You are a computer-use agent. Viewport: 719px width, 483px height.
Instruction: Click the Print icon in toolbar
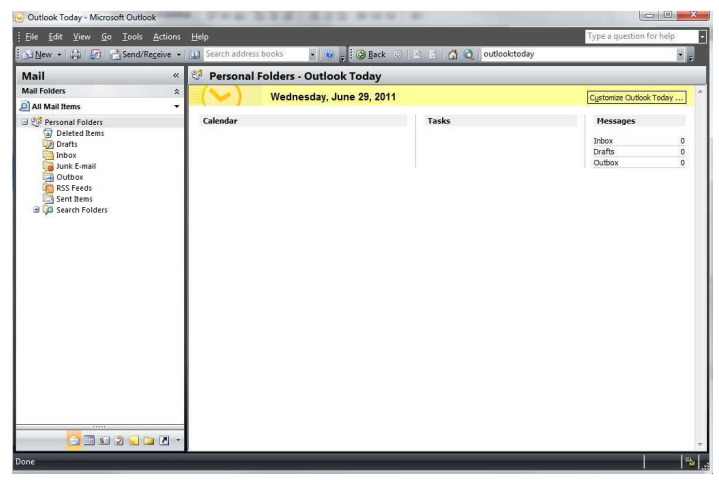76,55
